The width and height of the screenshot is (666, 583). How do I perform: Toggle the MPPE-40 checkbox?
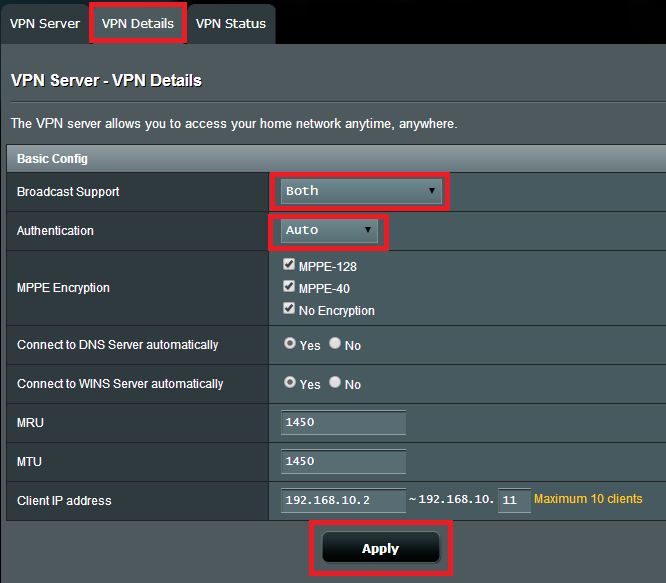click(x=289, y=287)
